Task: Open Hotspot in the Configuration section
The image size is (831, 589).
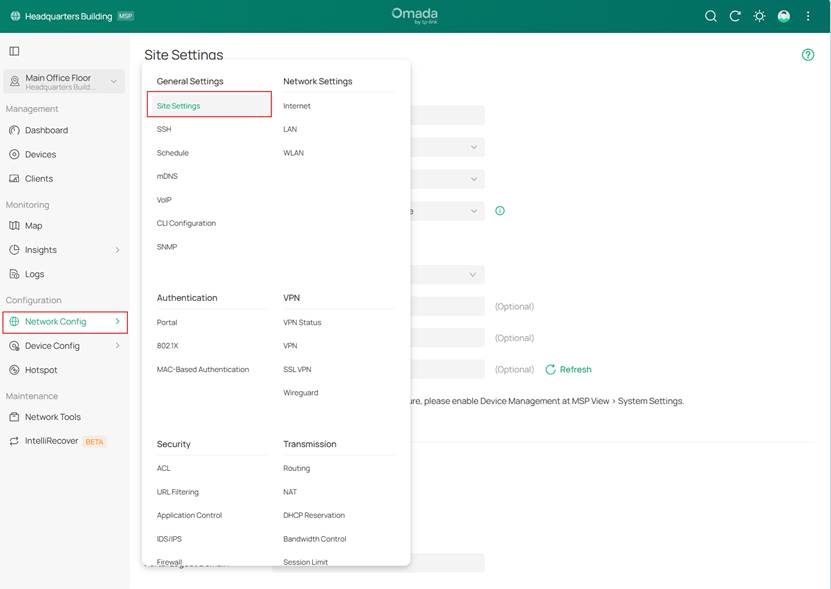Action: (x=41, y=370)
